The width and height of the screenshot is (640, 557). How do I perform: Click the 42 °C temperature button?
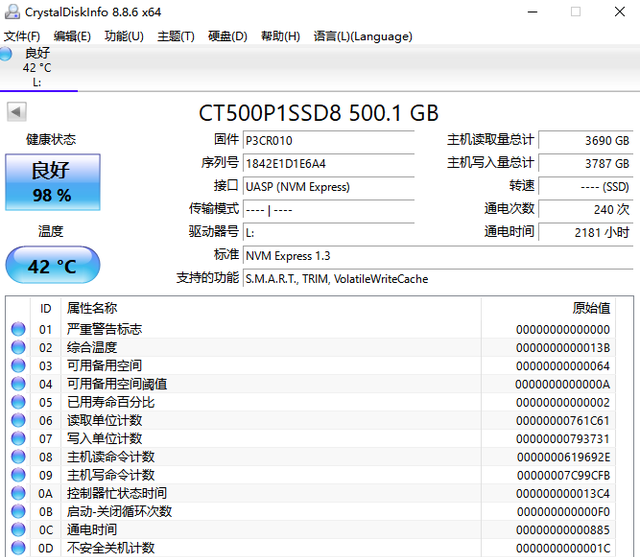pyautogui.click(x=51, y=267)
